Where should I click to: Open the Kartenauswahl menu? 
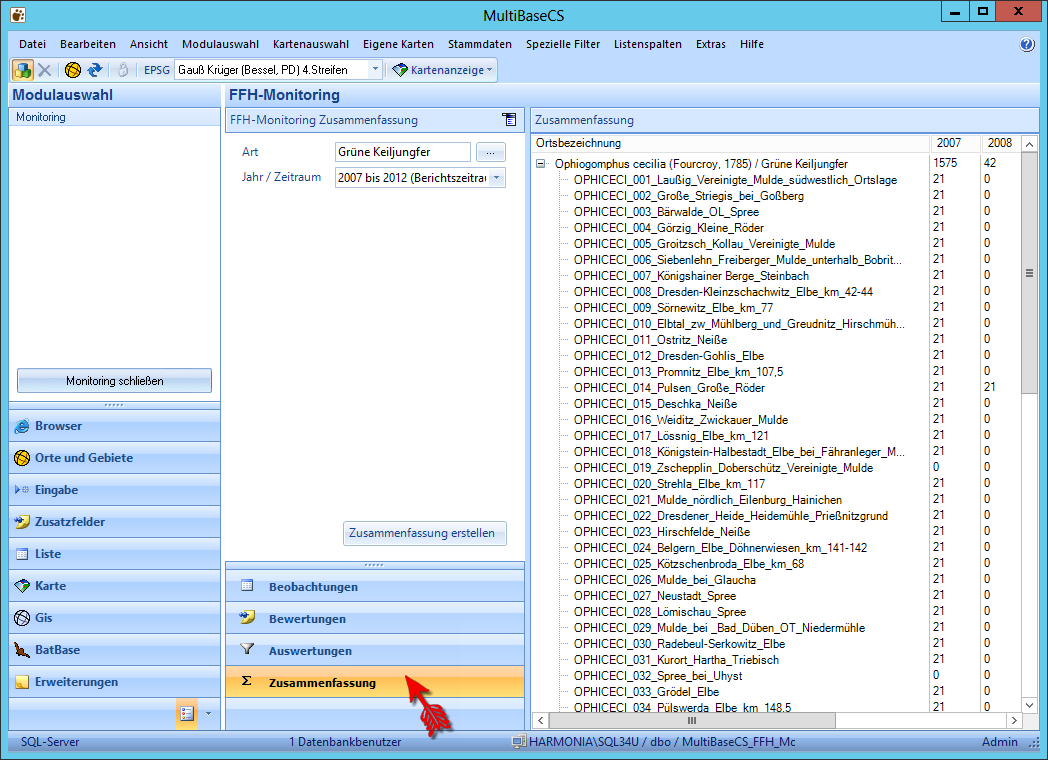click(x=311, y=44)
